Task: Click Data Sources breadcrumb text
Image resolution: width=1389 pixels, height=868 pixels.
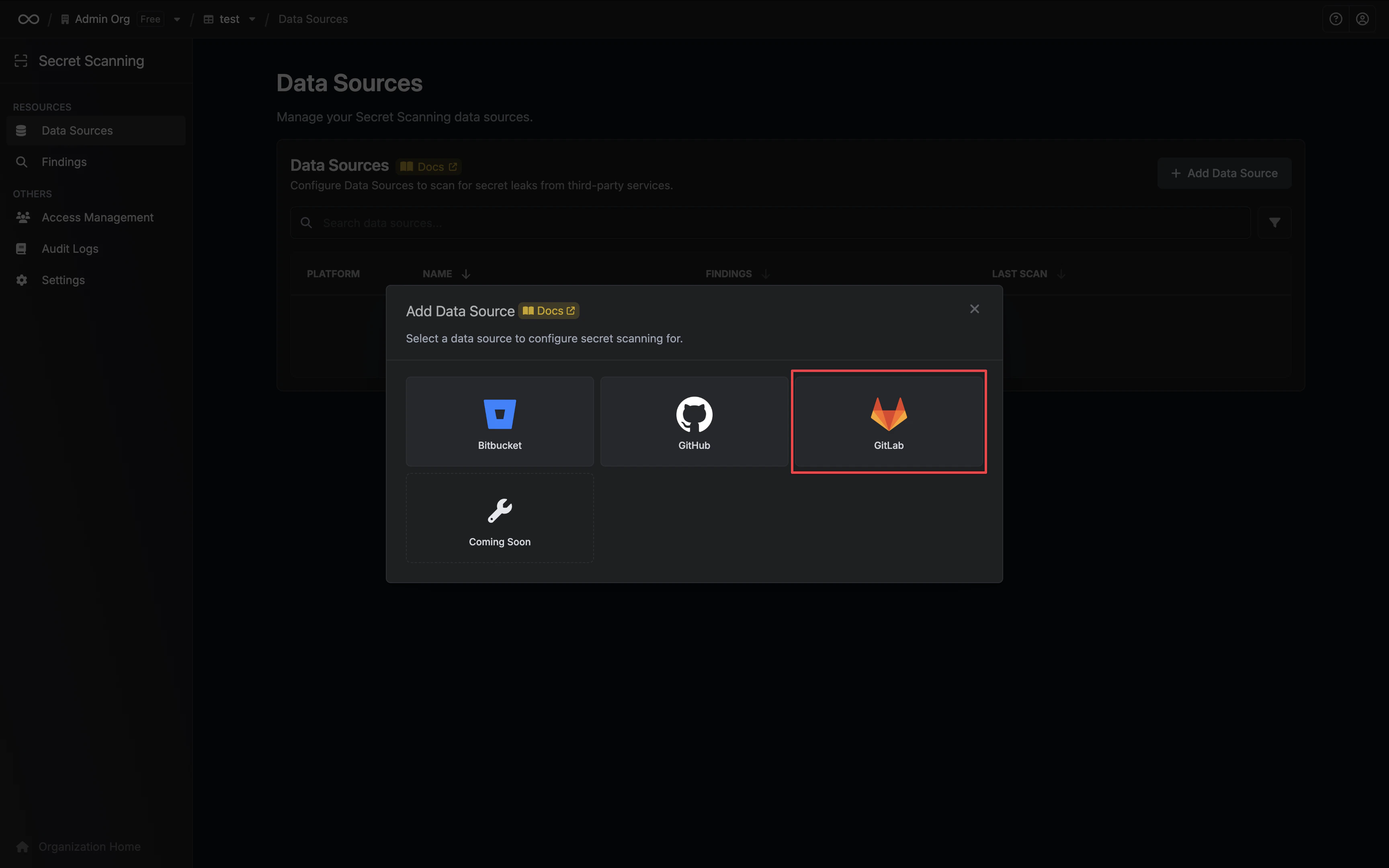Action: (313, 19)
